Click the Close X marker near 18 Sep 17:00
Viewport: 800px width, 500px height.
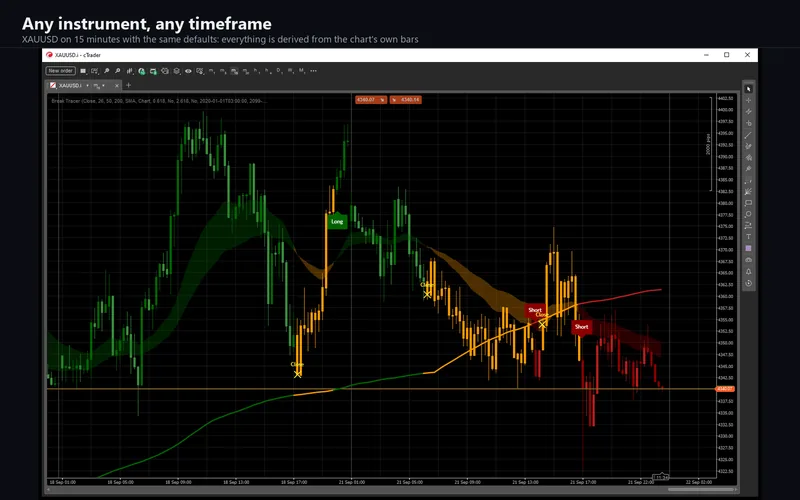point(297,374)
